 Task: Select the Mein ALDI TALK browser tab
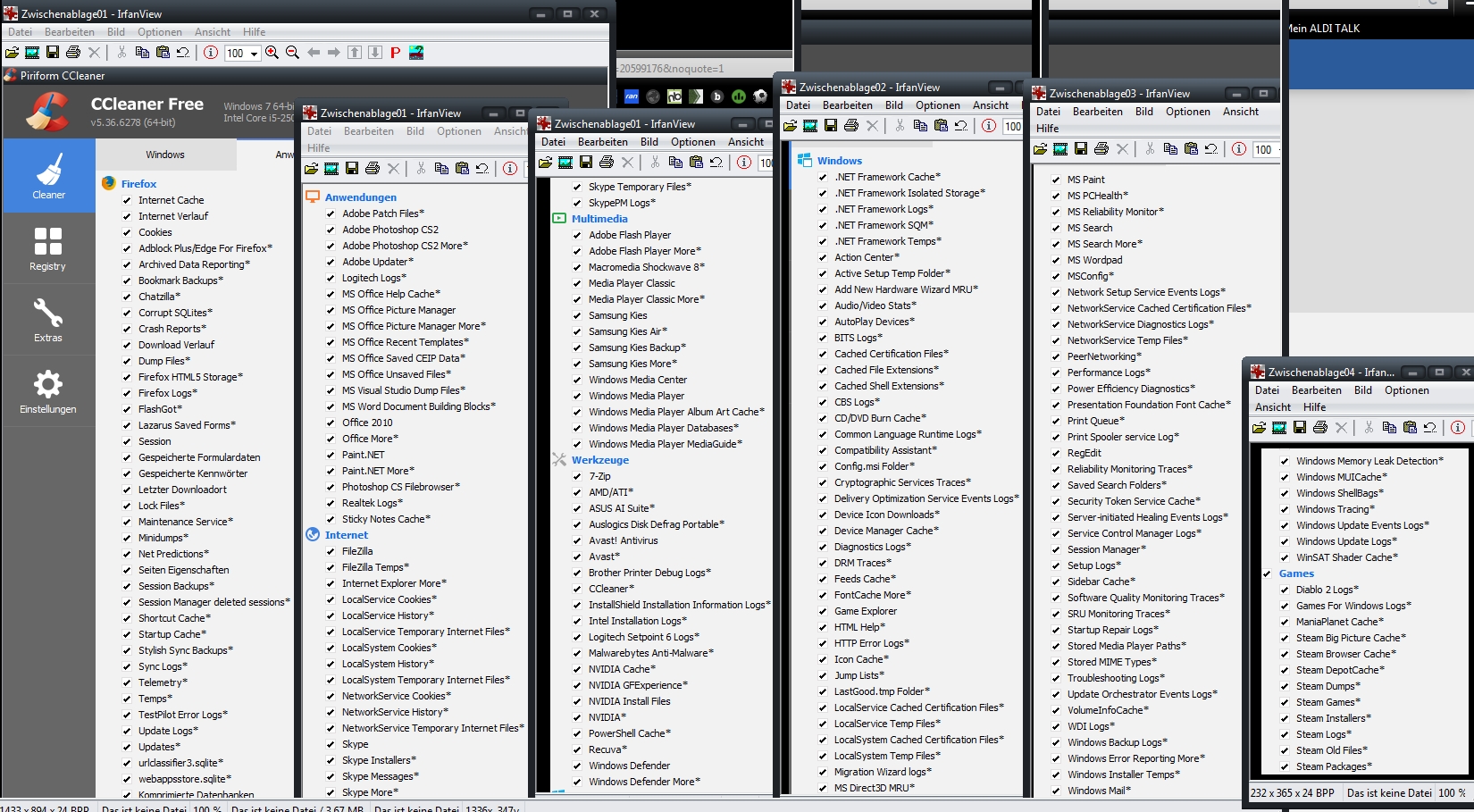1324,29
